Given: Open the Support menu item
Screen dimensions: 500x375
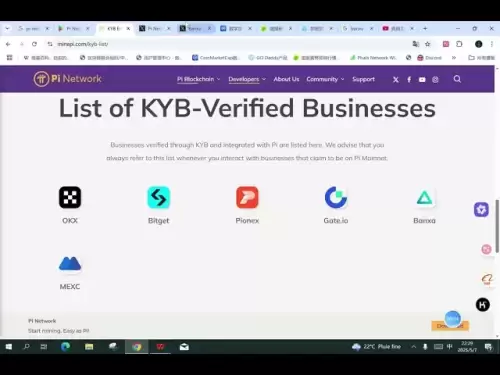Looking at the screenshot, I should pos(363,79).
